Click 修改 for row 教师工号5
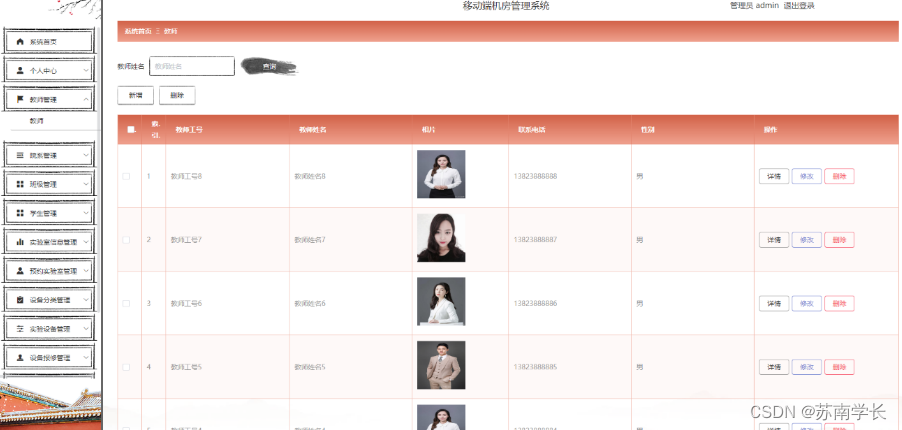This screenshot has height=430, width=902. click(807, 367)
